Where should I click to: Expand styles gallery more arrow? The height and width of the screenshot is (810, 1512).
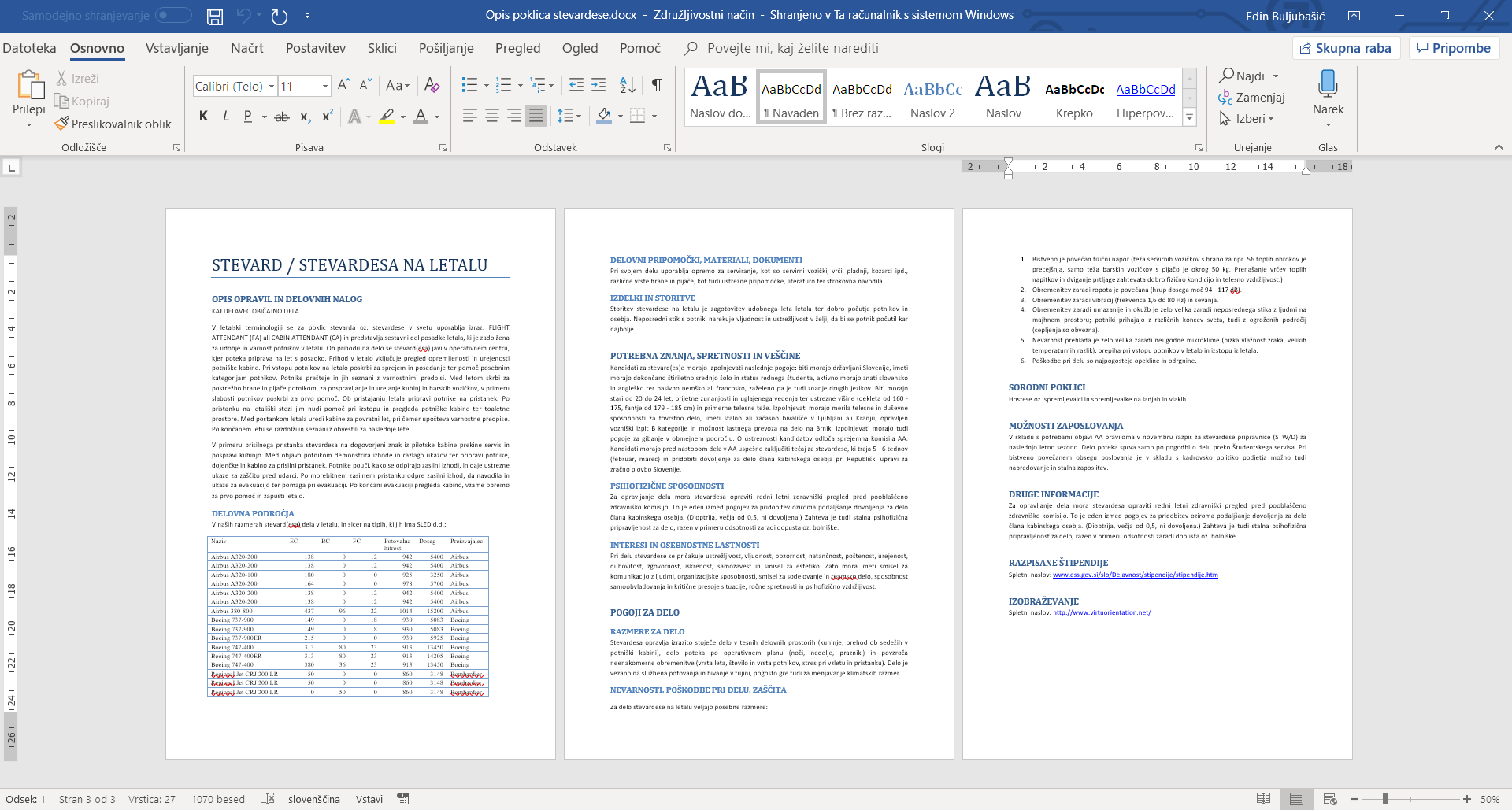(1190, 117)
